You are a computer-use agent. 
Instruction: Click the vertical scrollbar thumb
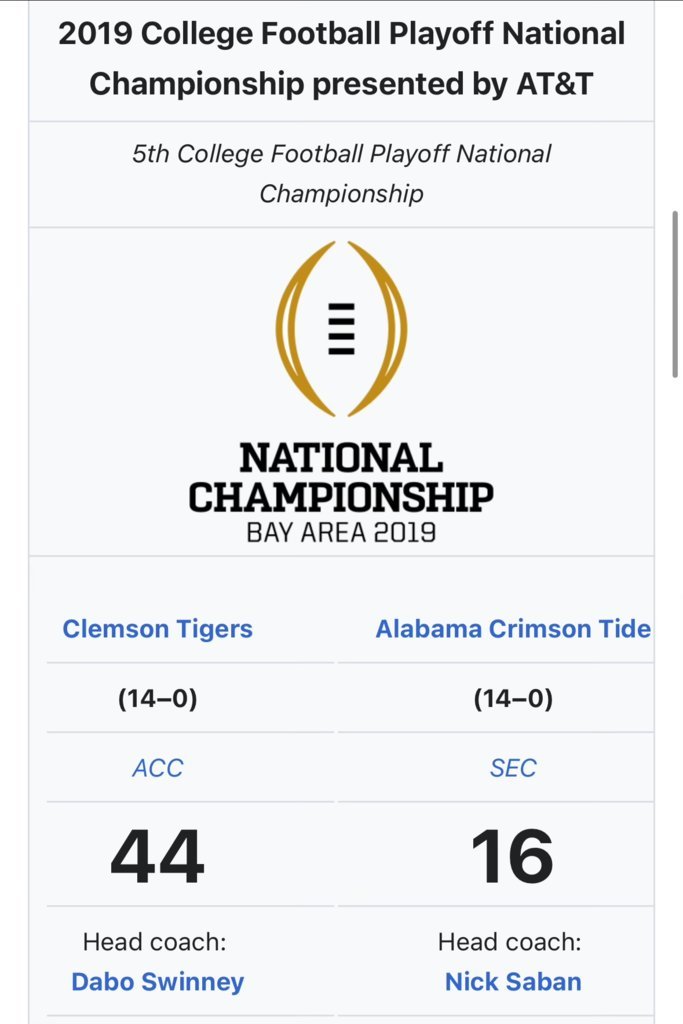(675, 294)
